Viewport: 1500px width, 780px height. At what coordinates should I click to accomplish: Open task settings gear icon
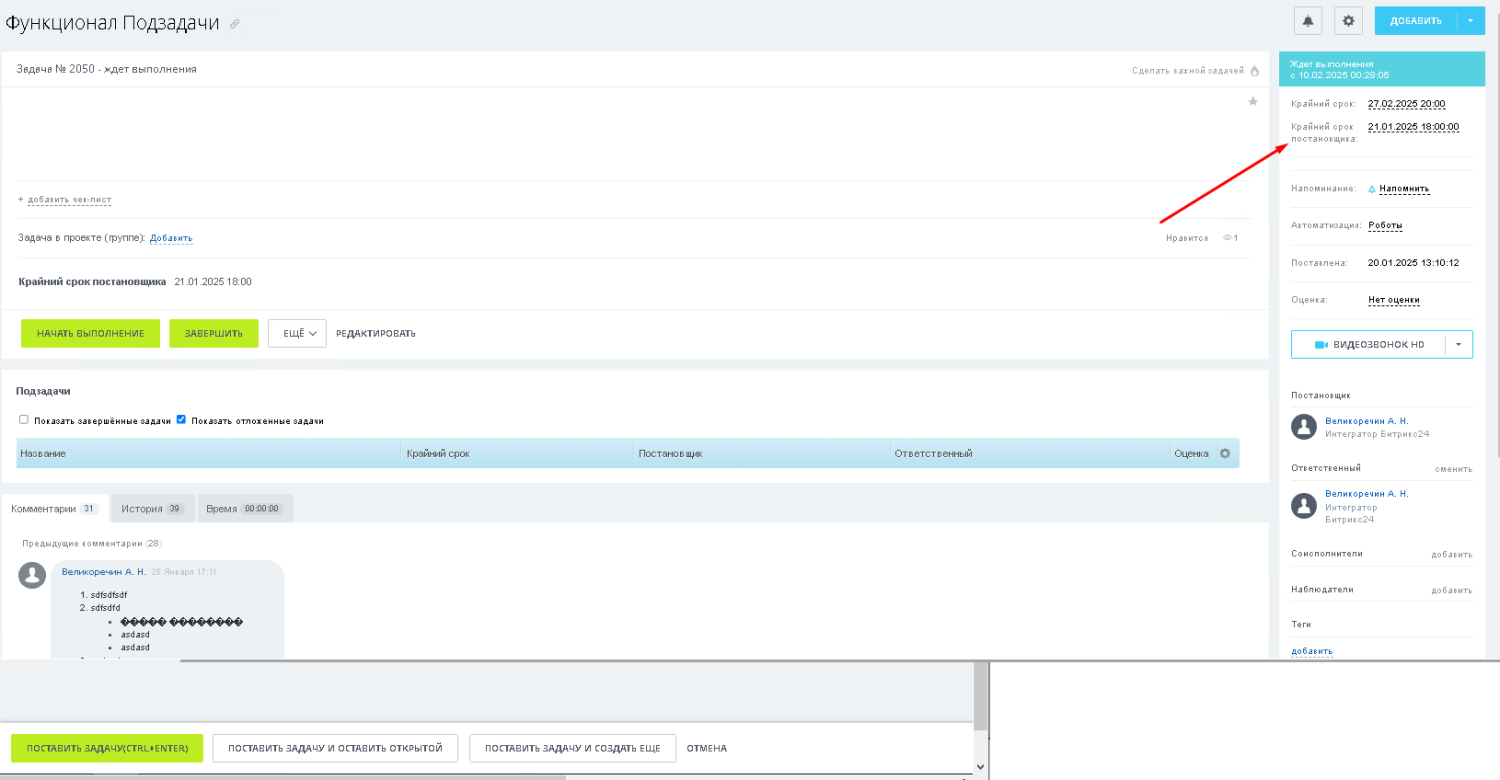pyautogui.click(x=1348, y=20)
